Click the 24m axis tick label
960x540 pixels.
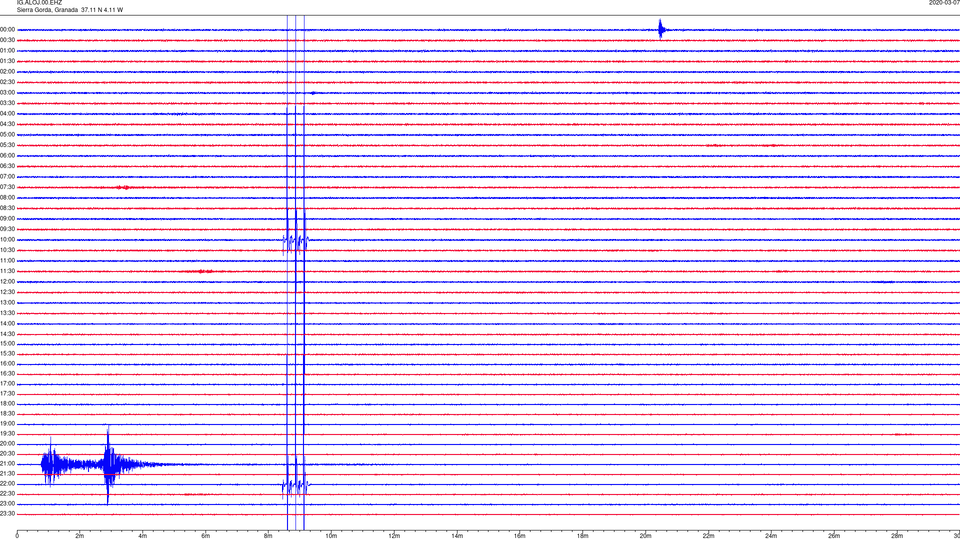pyautogui.click(x=771, y=536)
